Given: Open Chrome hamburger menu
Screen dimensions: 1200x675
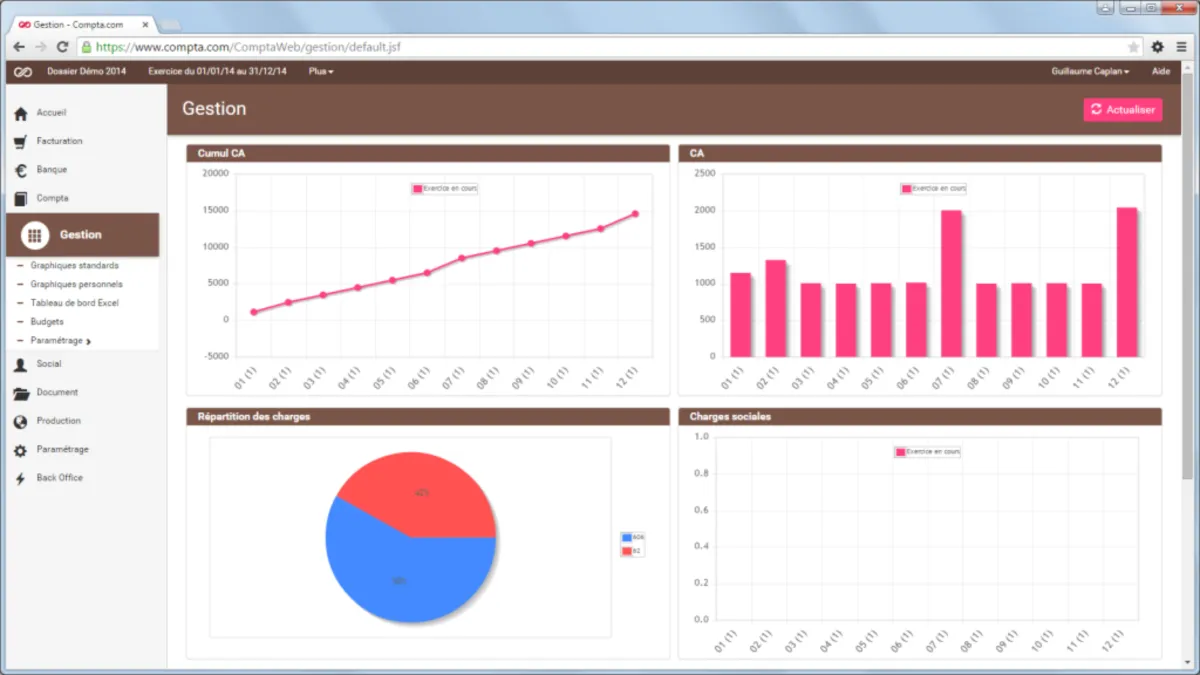Looking at the screenshot, I should click(1182, 47).
